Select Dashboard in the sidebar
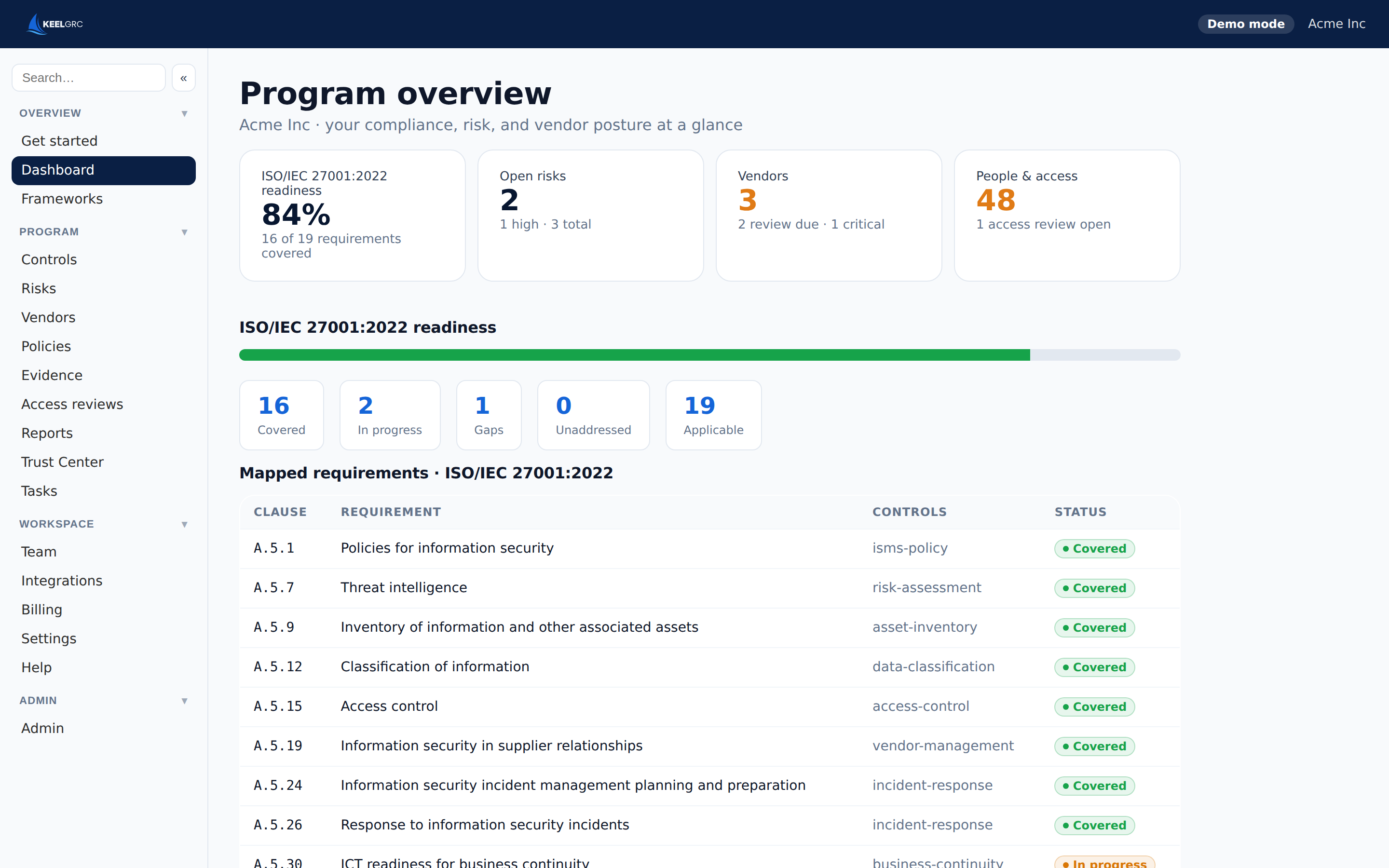 click(103, 170)
